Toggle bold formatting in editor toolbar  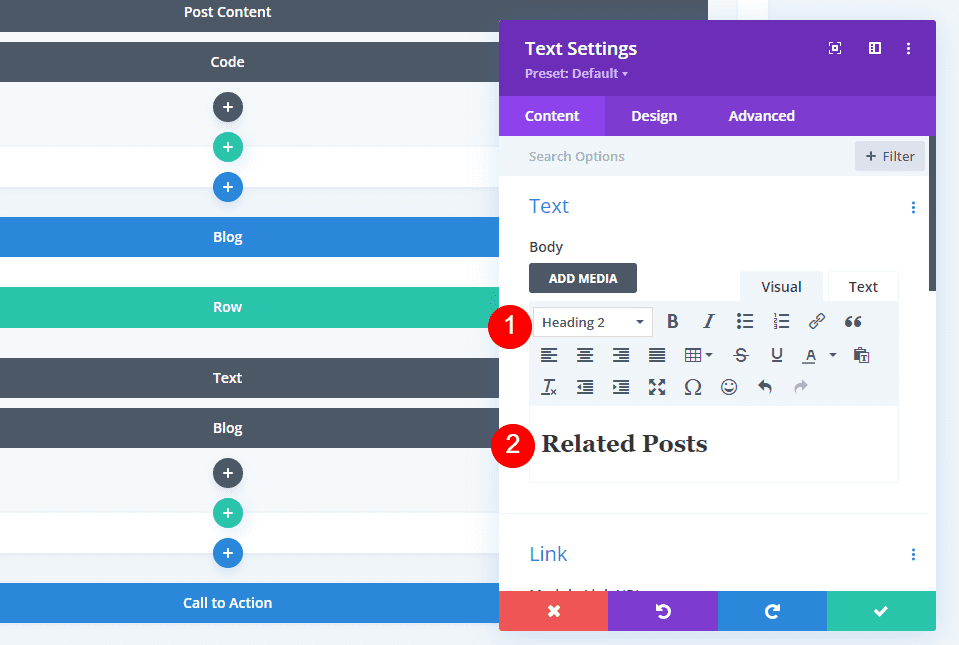(x=673, y=322)
